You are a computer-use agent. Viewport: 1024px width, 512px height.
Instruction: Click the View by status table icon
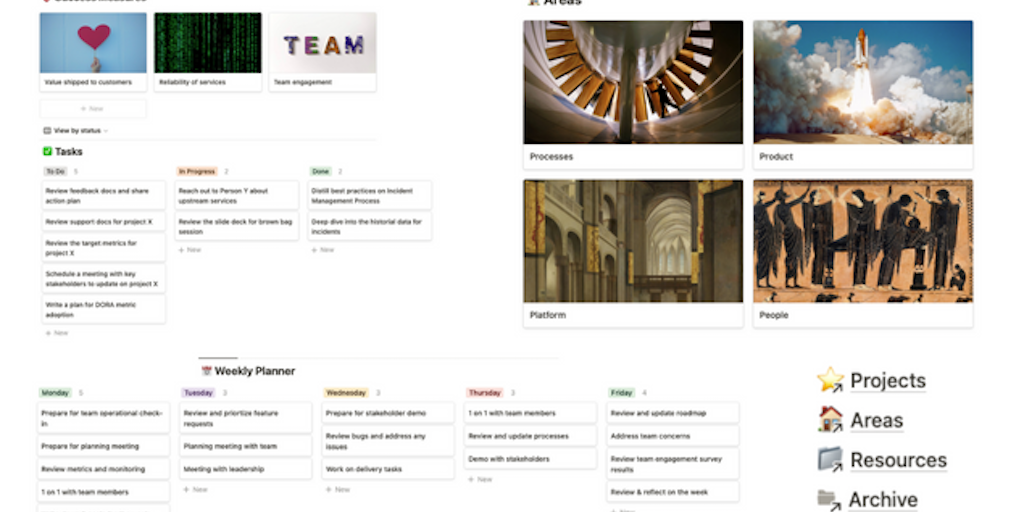click(47, 131)
